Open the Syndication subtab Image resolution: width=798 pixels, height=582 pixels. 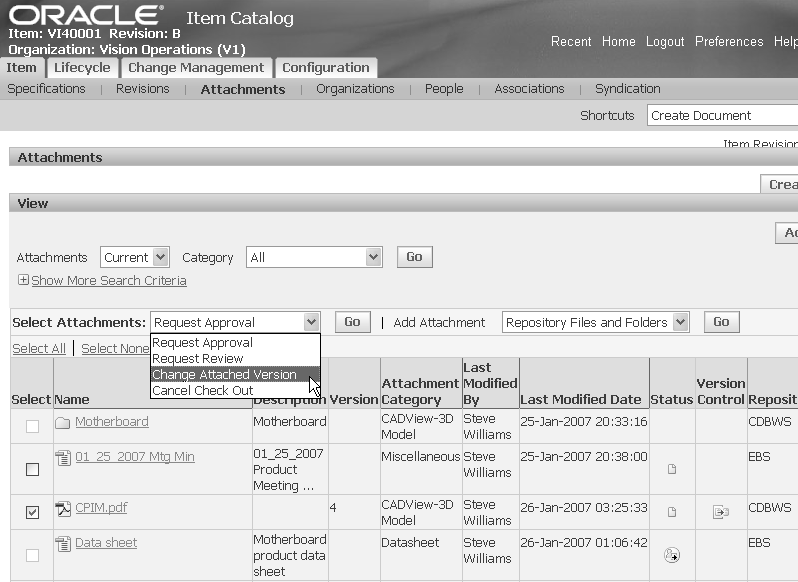(x=628, y=89)
